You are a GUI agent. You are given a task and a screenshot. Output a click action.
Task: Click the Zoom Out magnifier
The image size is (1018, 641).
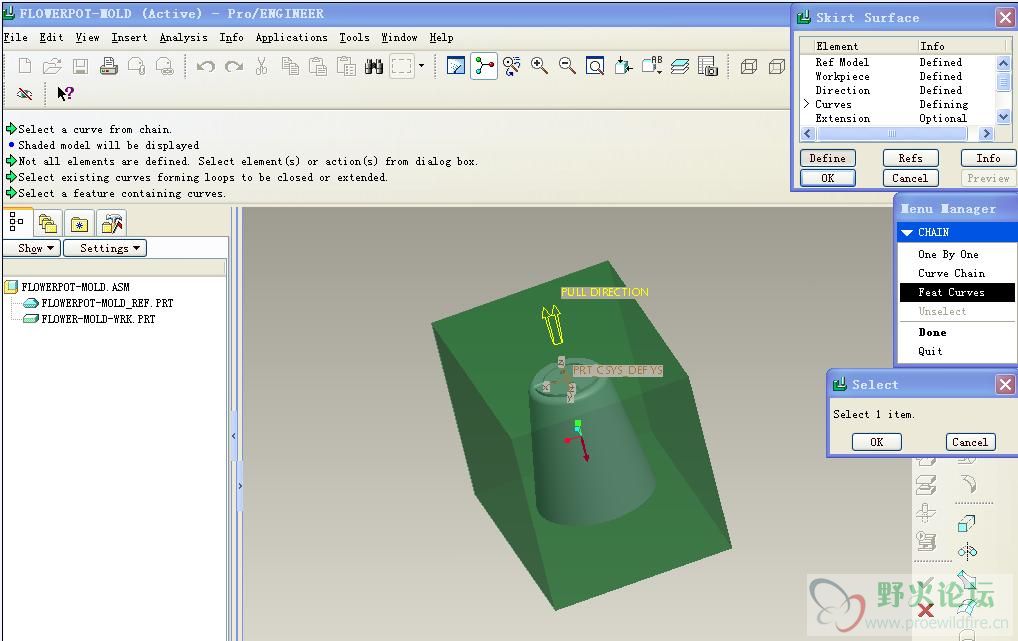pyautogui.click(x=567, y=66)
